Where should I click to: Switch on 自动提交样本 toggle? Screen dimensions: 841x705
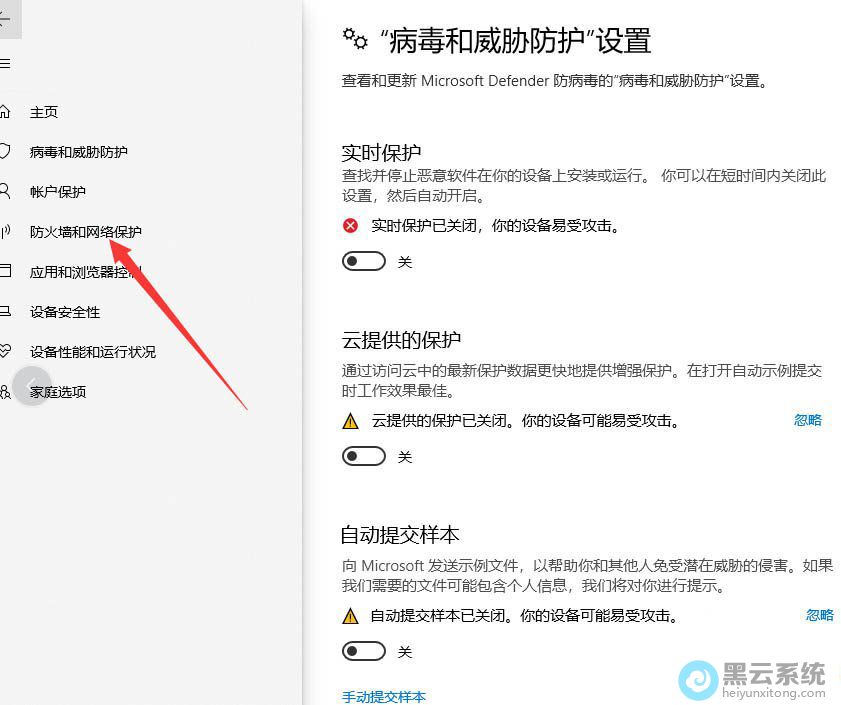(x=364, y=651)
